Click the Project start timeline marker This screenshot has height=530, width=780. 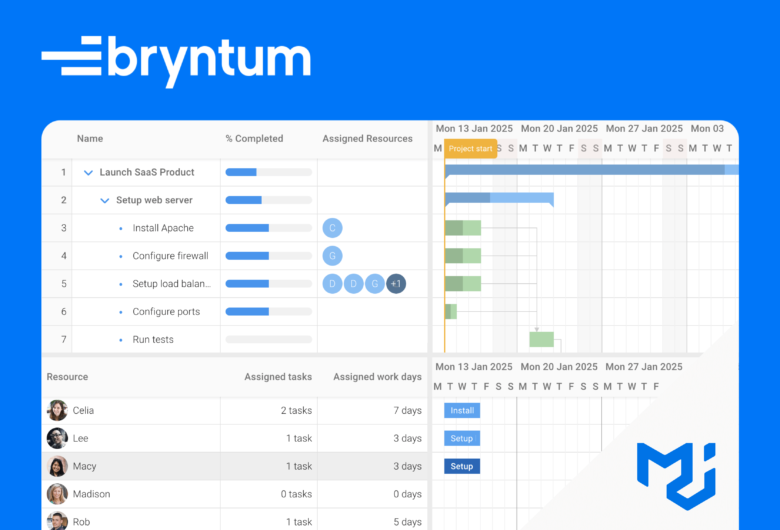[x=470, y=148]
